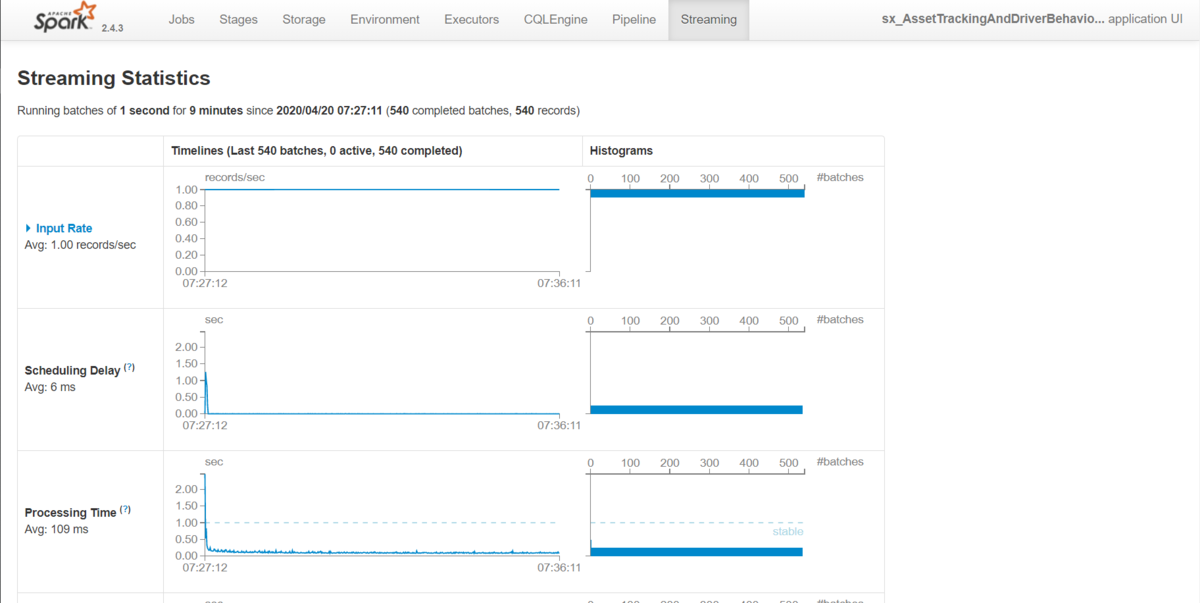Switch to the Storage tab
1200x603 pixels.
[304, 19]
